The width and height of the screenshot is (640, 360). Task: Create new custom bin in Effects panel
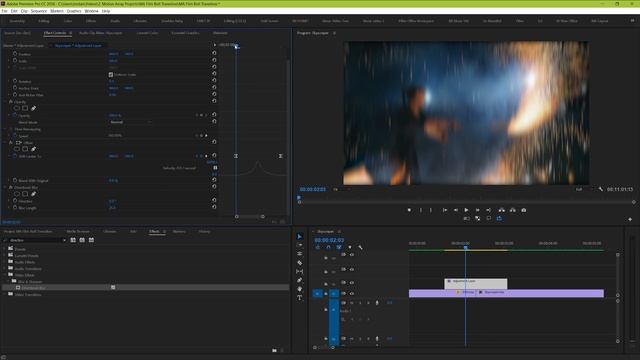click(274, 350)
